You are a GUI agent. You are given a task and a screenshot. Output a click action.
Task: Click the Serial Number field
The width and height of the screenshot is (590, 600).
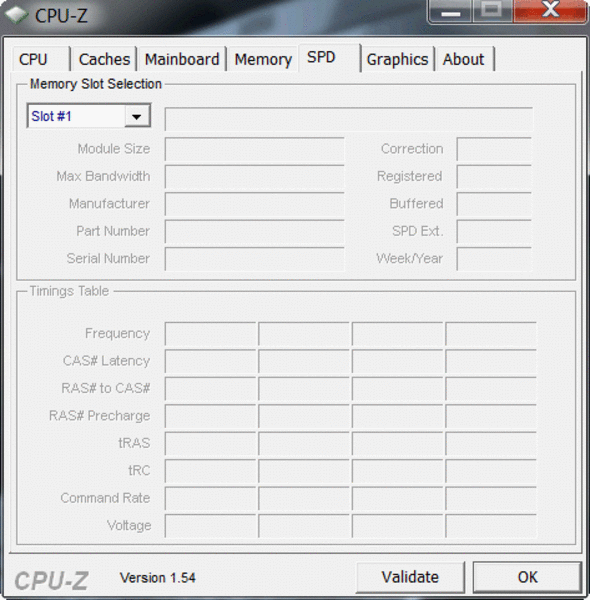coord(254,259)
